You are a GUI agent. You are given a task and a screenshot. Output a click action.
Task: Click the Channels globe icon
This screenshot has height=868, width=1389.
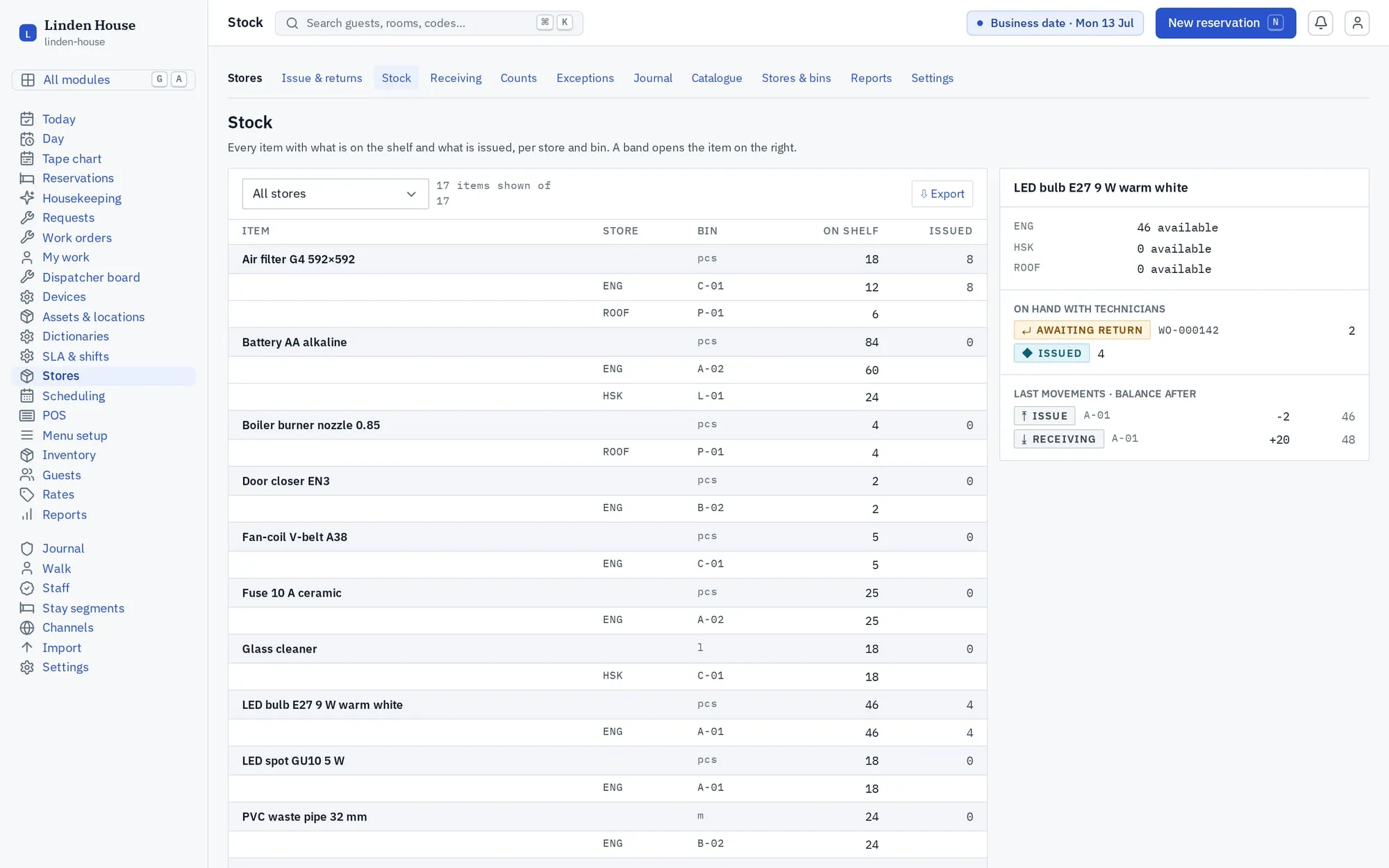[x=27, y=628]
